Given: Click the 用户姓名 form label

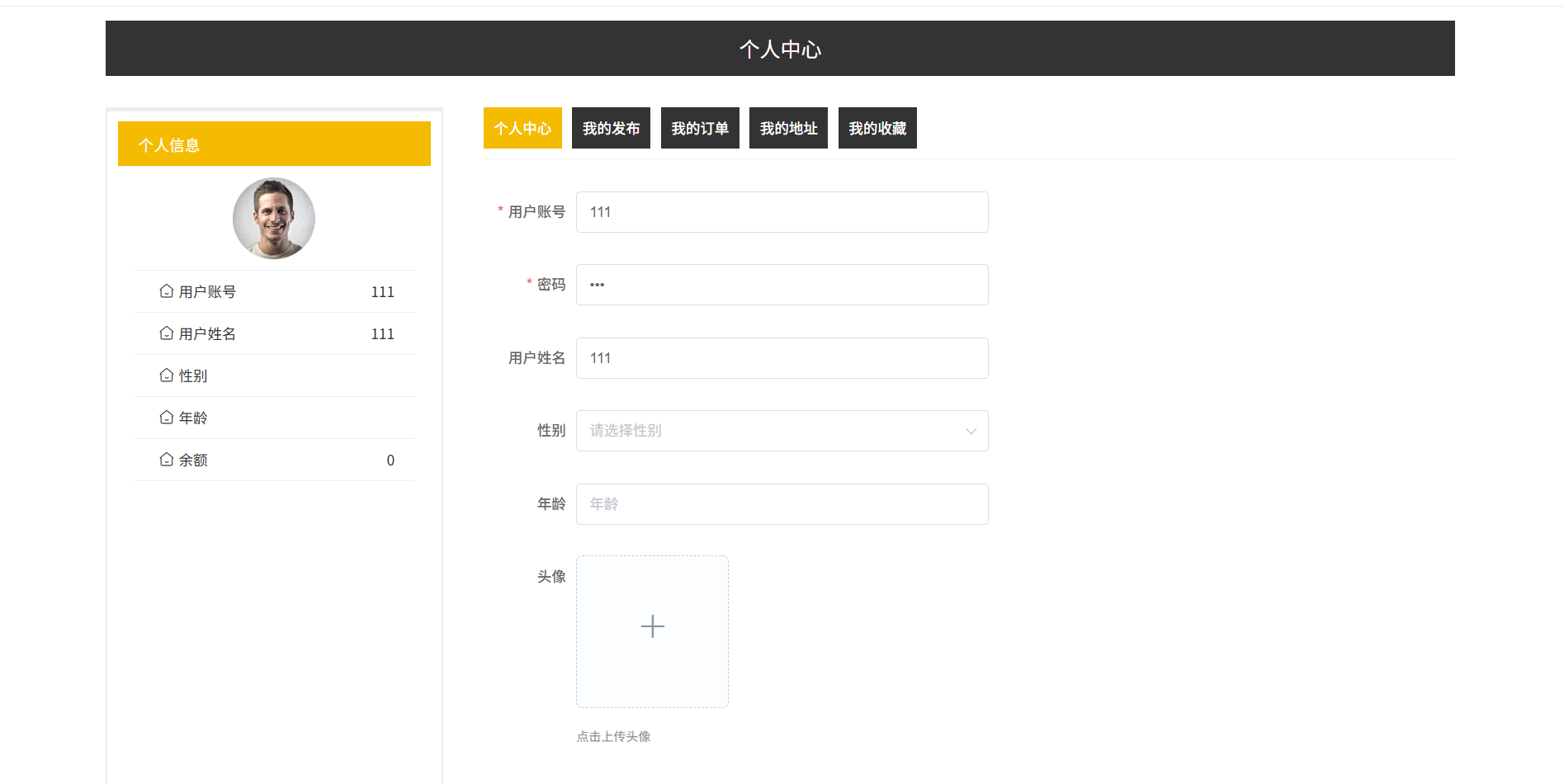Looking at the screenshot, I should pyautogui.click(x=536, y=357).
